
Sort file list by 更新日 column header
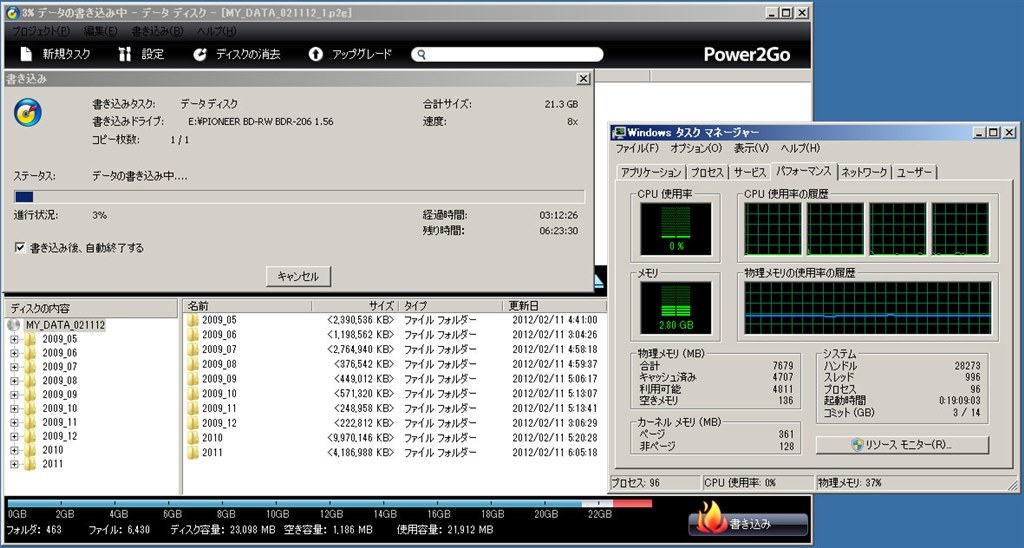click(x=555, y=306)
